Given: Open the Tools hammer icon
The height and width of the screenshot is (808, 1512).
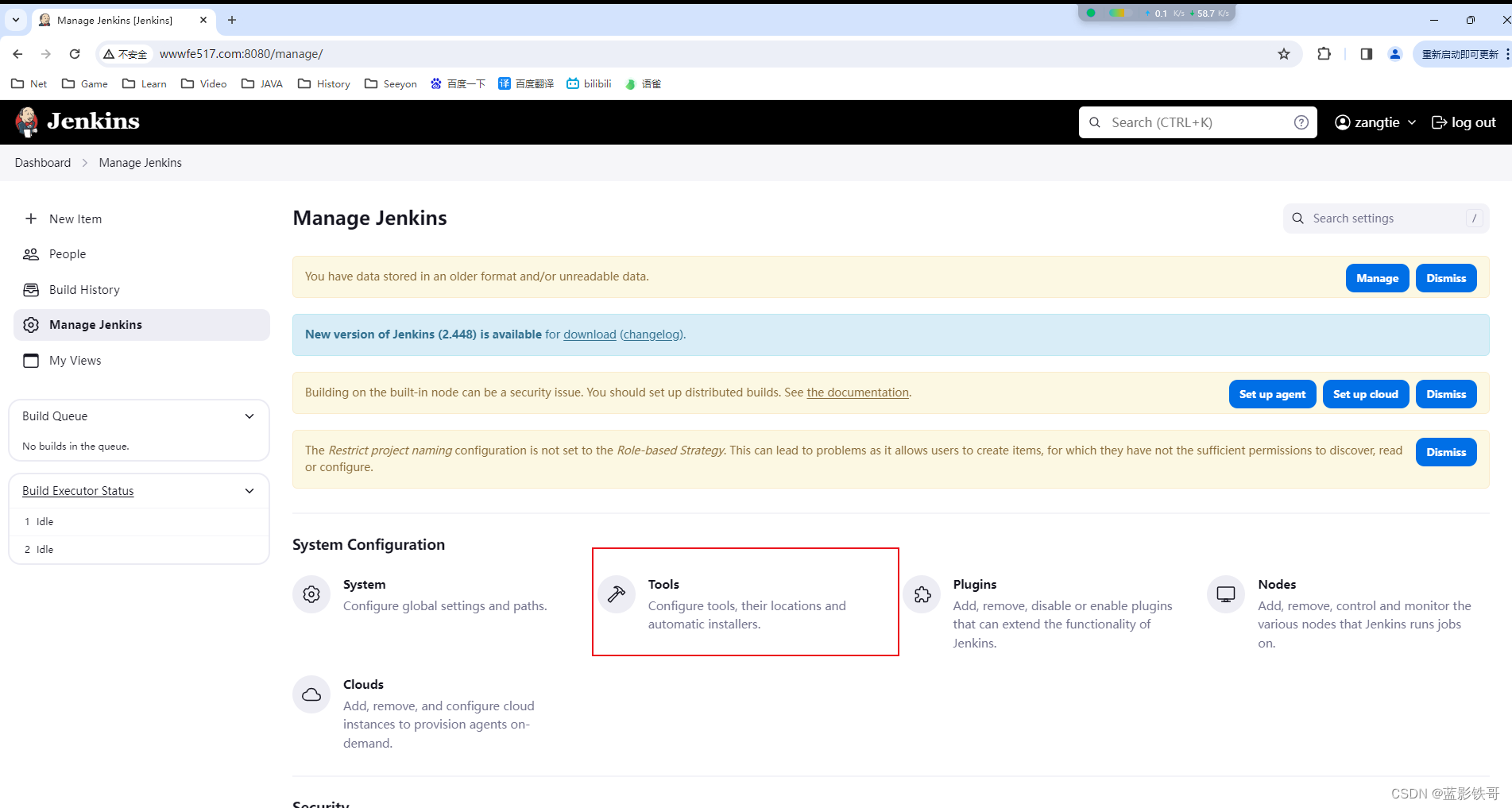Looking at the screenshot, I should (617, 594).
